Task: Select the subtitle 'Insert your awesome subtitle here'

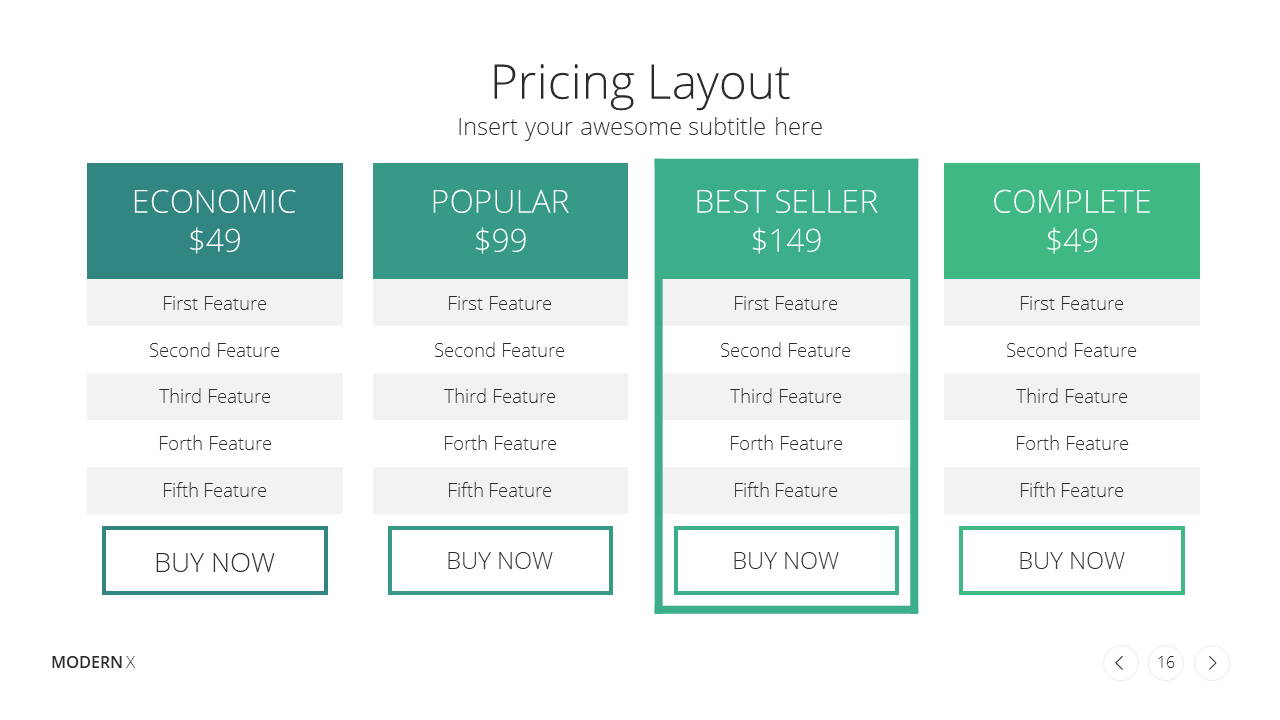Action: tap(640, 127)
